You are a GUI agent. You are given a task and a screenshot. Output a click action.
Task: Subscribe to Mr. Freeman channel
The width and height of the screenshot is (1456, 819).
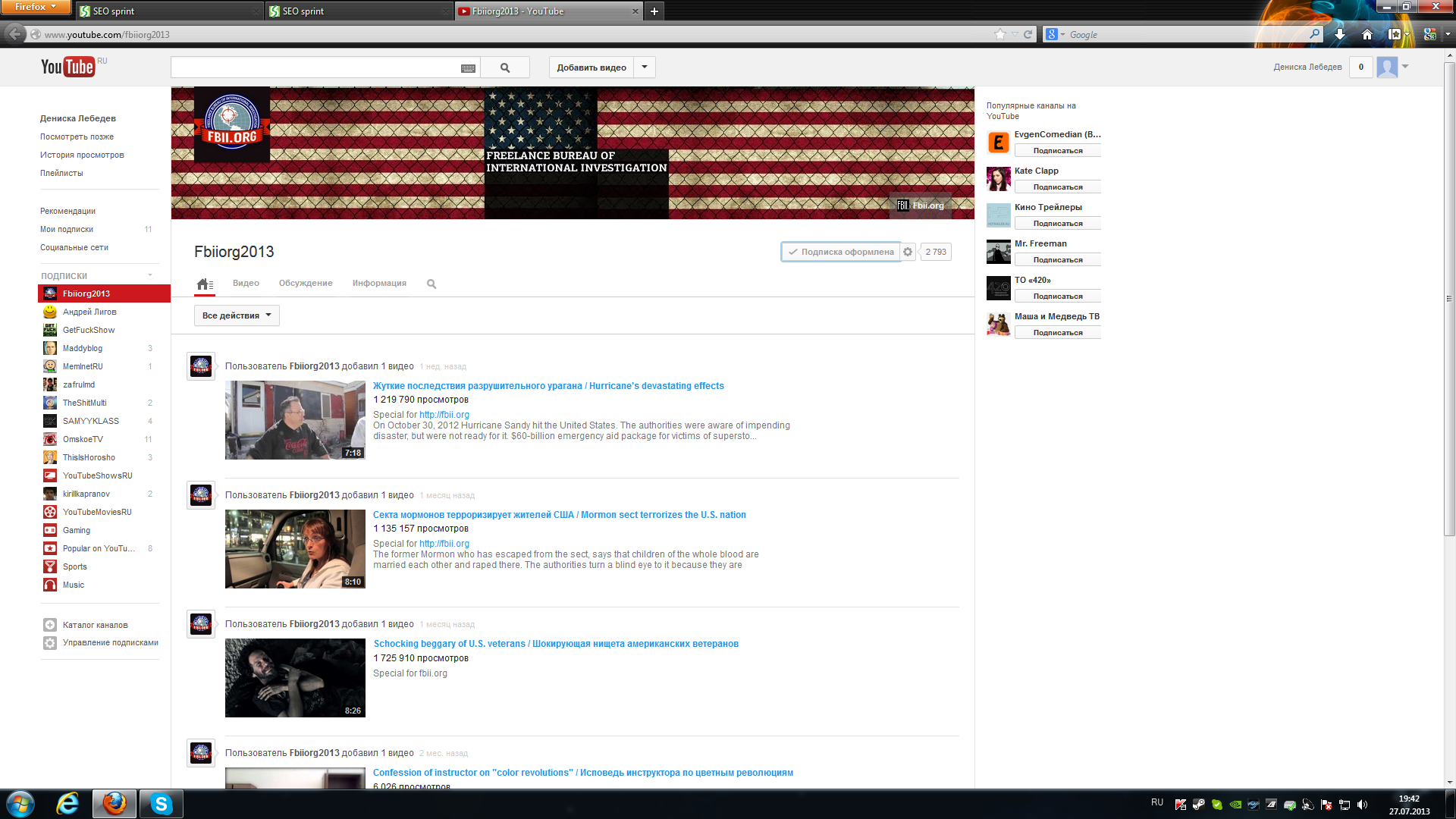(x=1058, y=260)
